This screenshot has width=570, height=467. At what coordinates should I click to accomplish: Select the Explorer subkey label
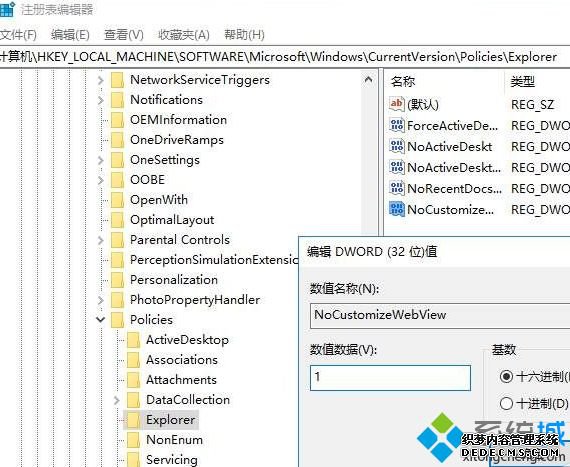[x=170, y=420]
